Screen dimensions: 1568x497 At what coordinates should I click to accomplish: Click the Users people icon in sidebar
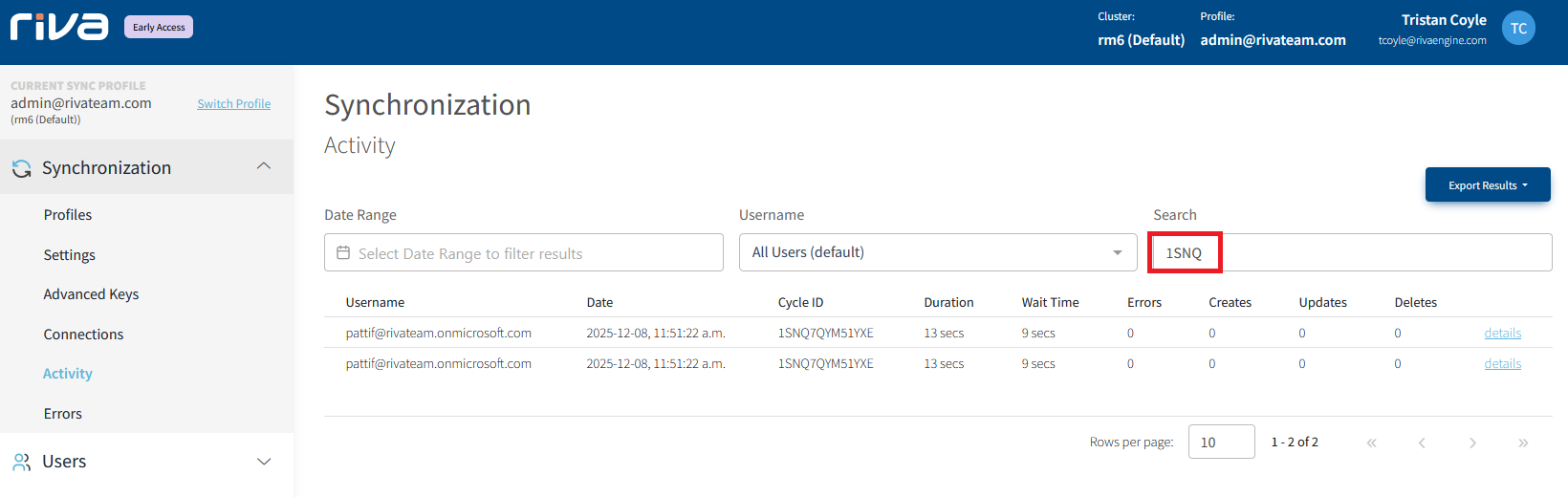(22, 462)
